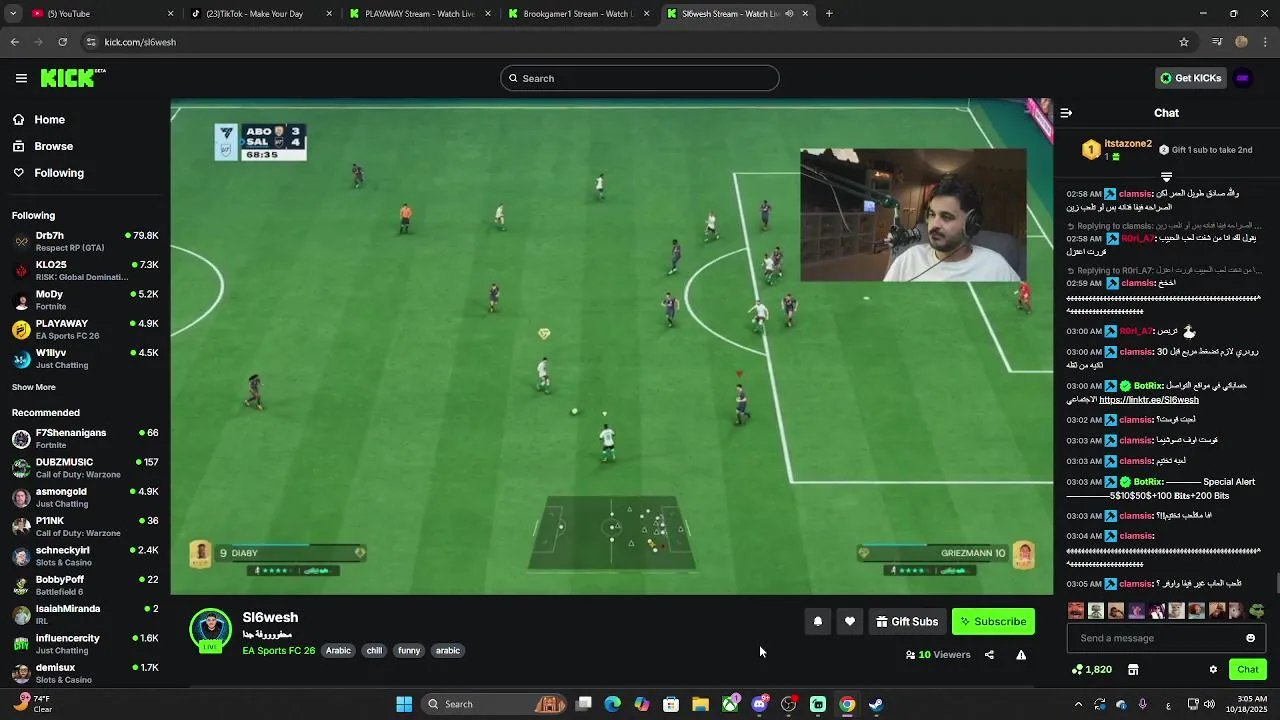Image resolution: width=1280 pixels, height=720 pixels.
Task: Open schneckyirl recommended channel
Action: 85,555
